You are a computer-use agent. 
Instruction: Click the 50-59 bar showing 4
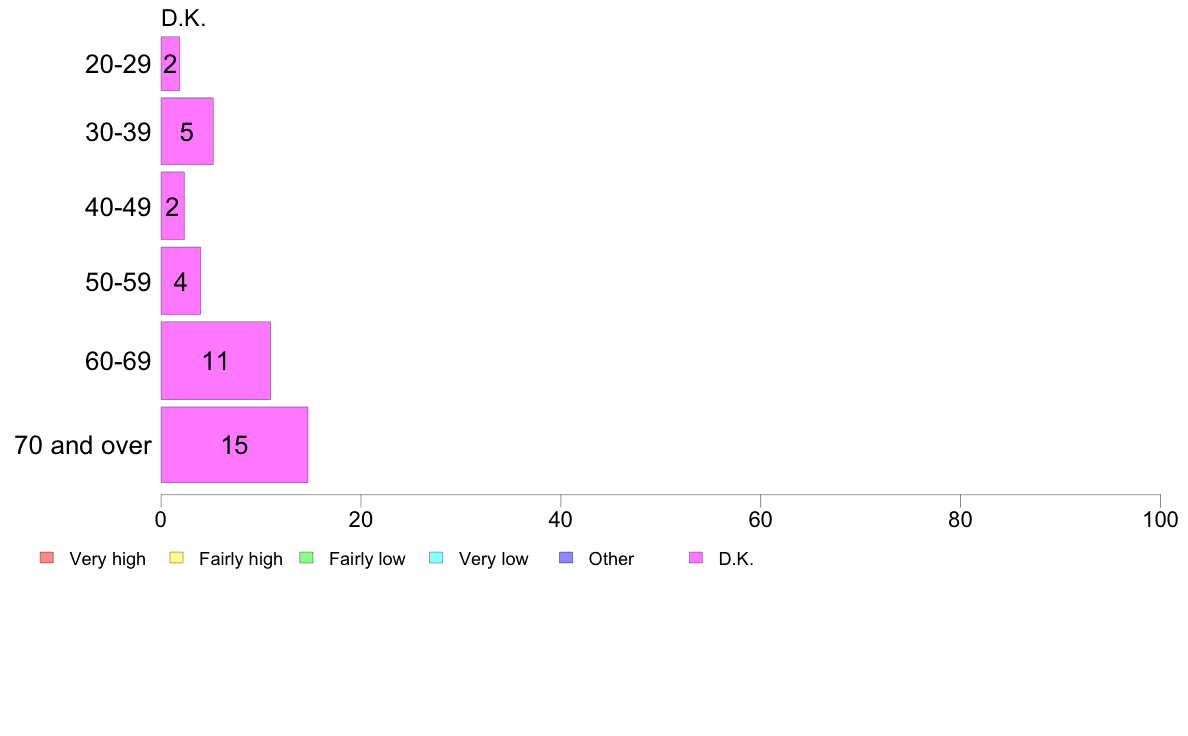click(x=180, y=281)
